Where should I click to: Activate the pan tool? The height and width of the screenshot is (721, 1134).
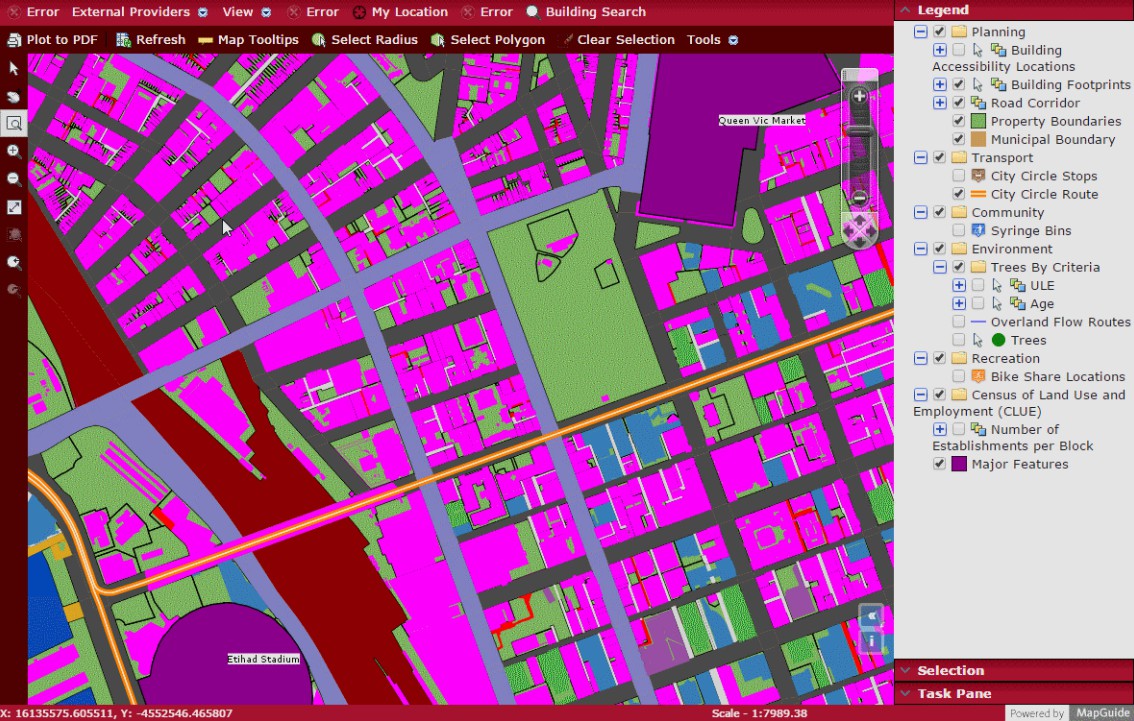(13, 96)
